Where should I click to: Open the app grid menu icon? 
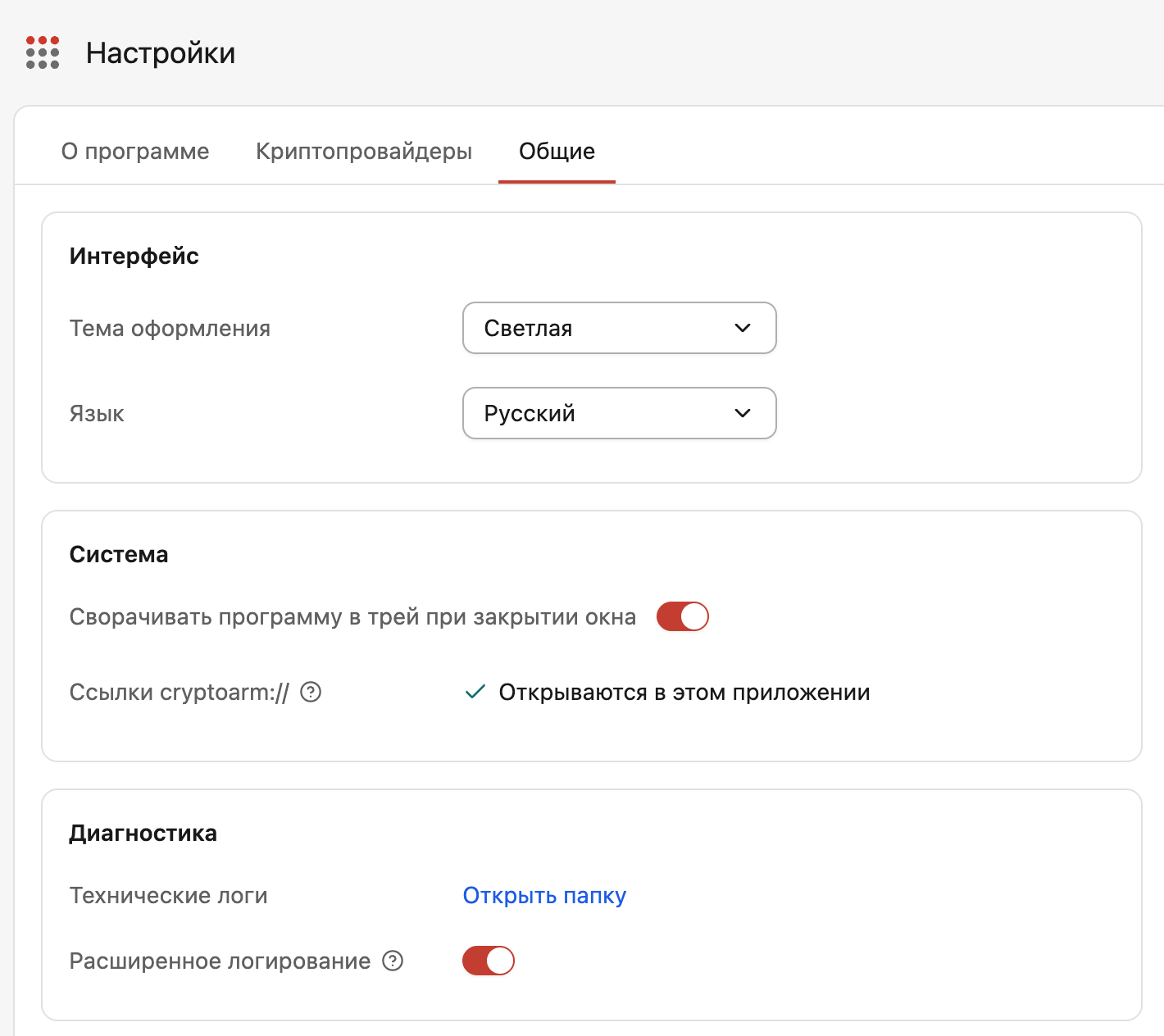[x=43, y=52]
